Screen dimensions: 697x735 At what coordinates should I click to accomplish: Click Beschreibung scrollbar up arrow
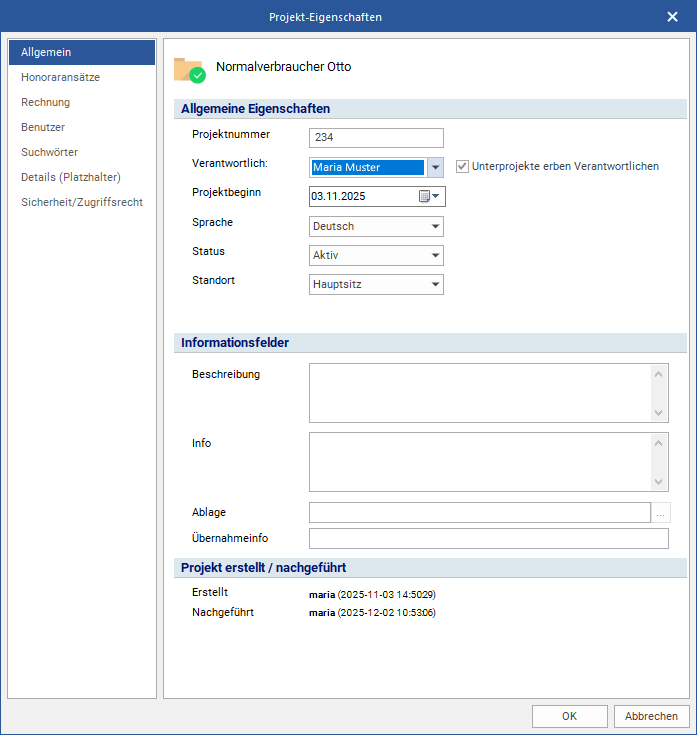tap(659, 374)
